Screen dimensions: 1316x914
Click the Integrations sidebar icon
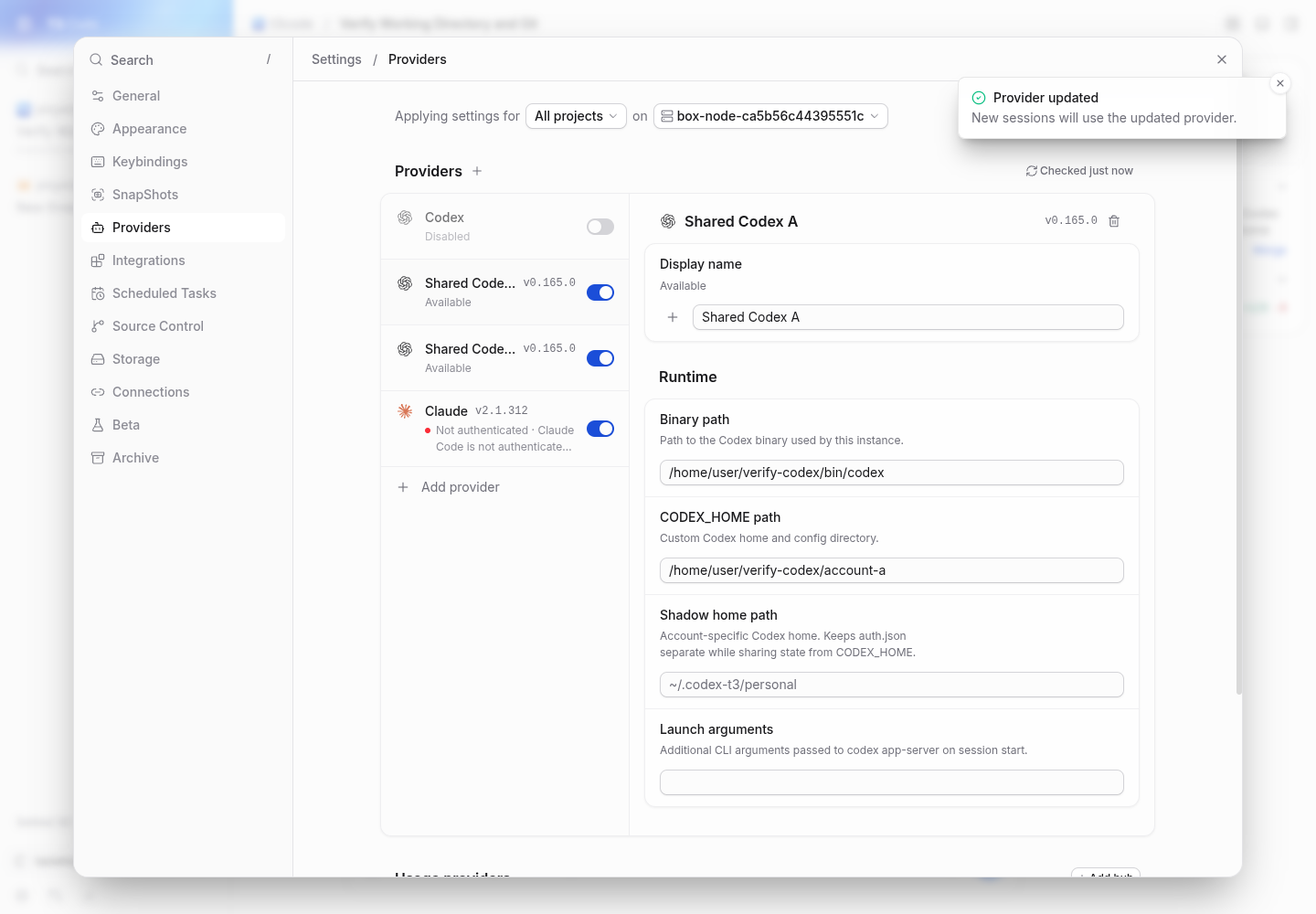[98, 260]
